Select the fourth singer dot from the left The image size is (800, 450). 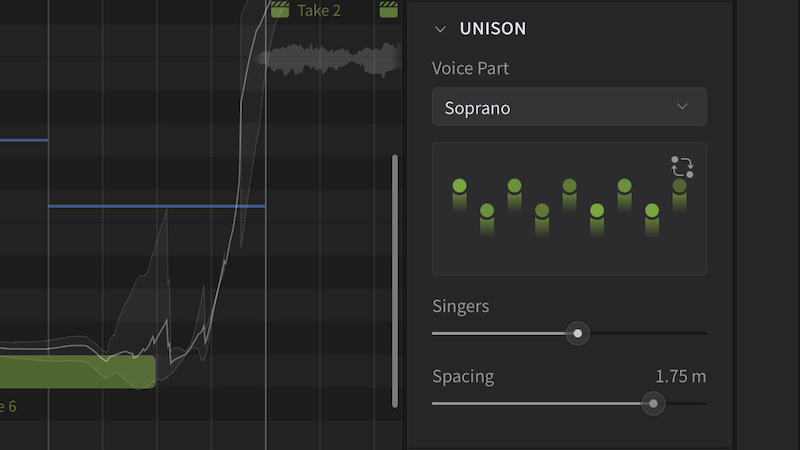click(542, 211)
